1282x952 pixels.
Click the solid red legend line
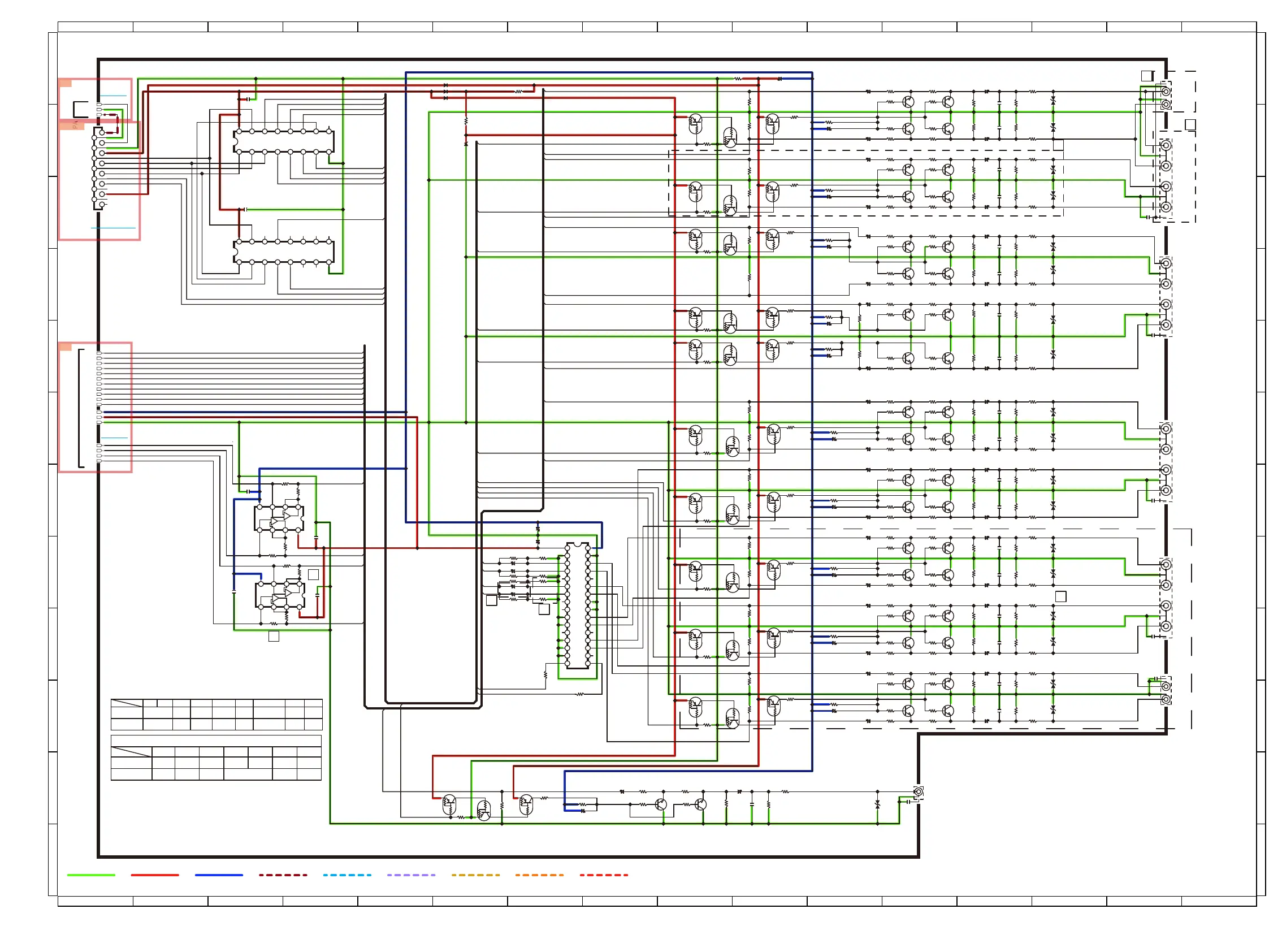pyautogui.click(x=155, y=875)
